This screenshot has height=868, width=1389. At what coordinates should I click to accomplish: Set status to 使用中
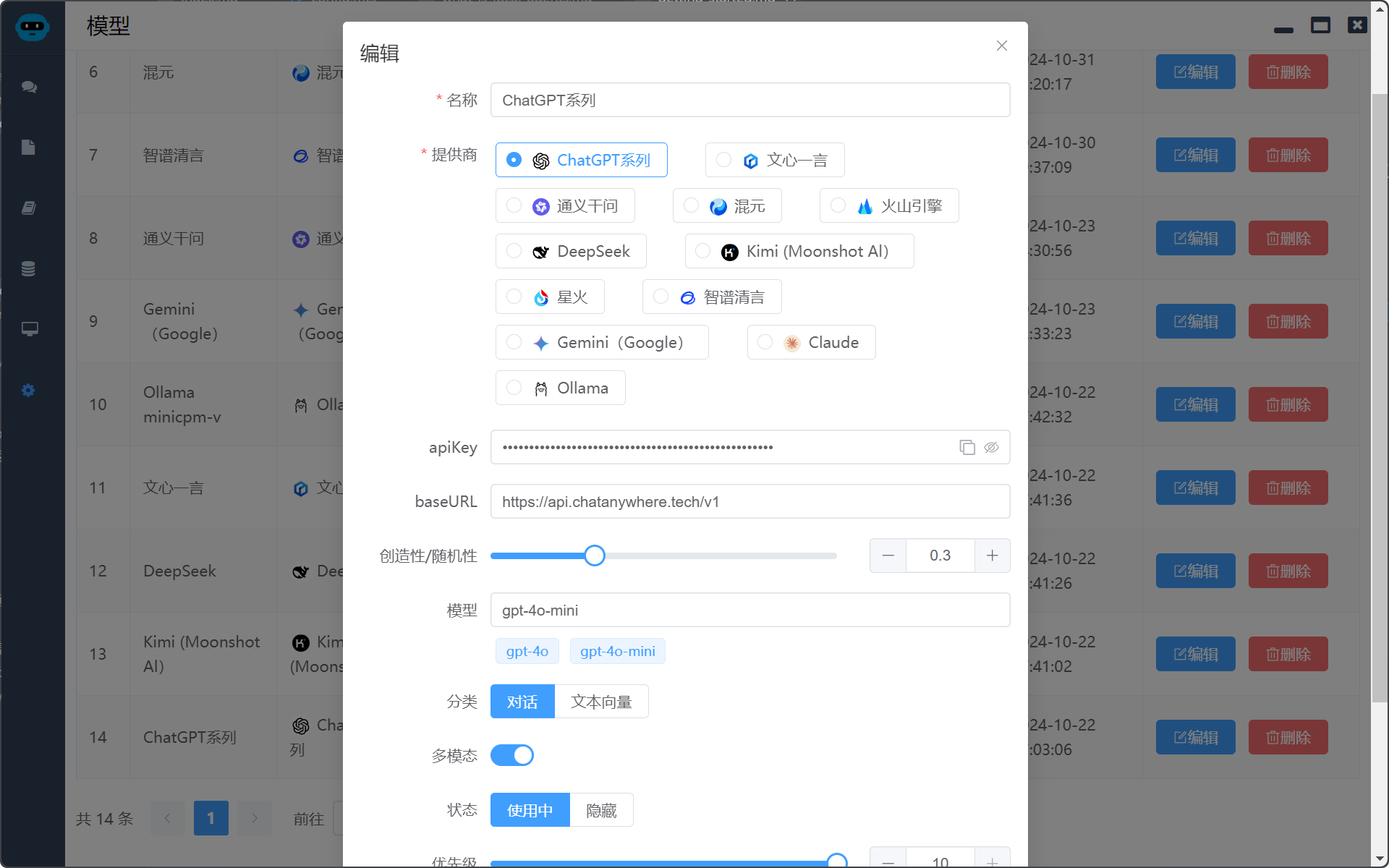[530, 810]
